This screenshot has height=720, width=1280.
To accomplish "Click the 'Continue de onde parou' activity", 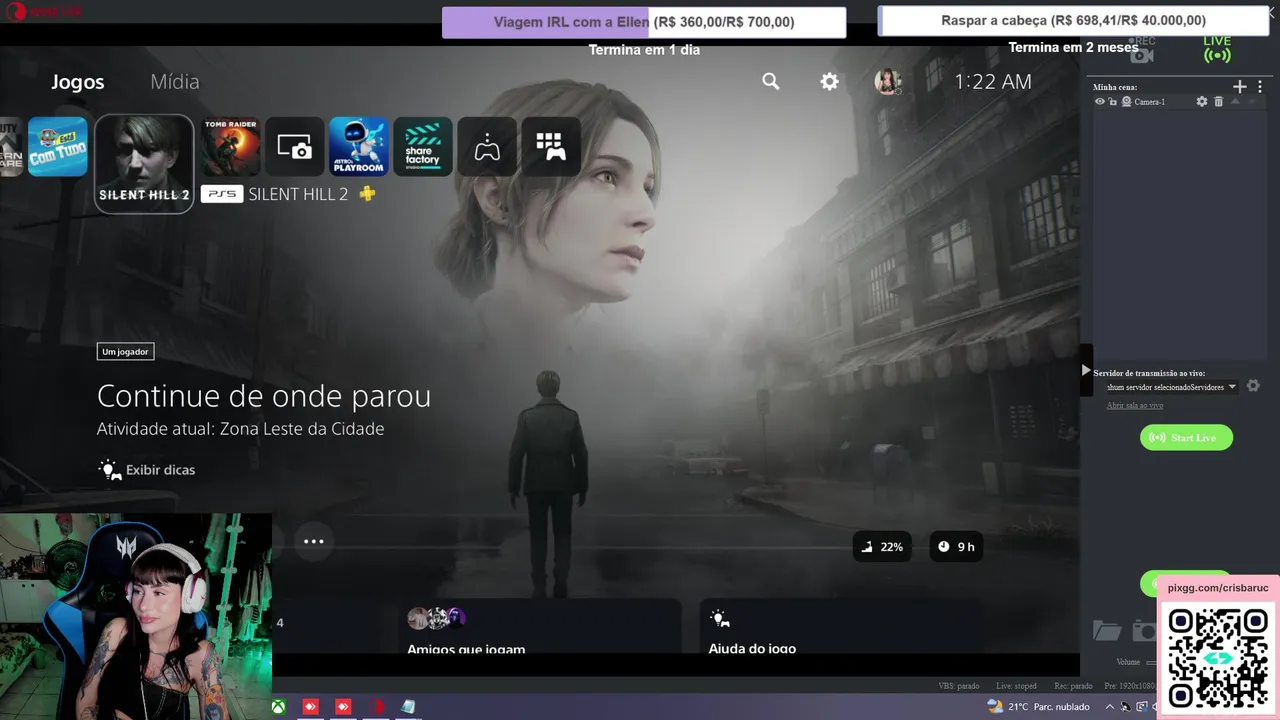I will (x=264, y=396).
